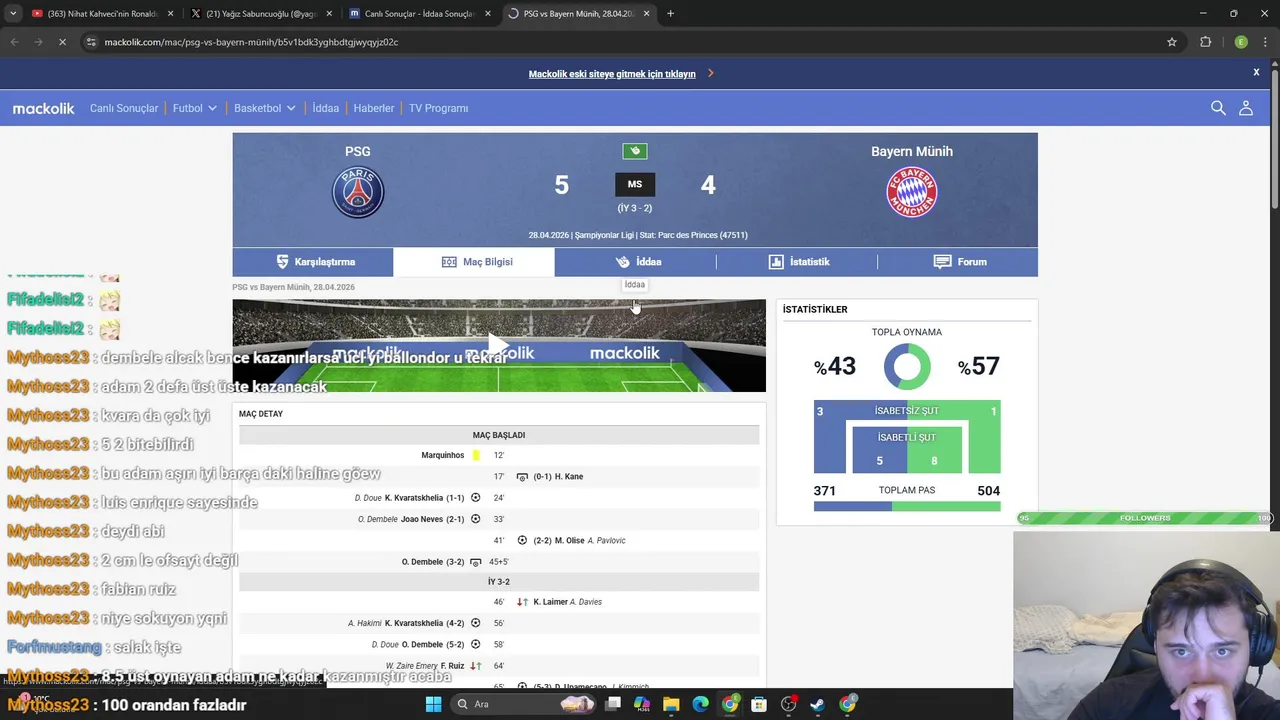
Task: Close the PSG vs Bayern Münih tab
Action: 646,14
